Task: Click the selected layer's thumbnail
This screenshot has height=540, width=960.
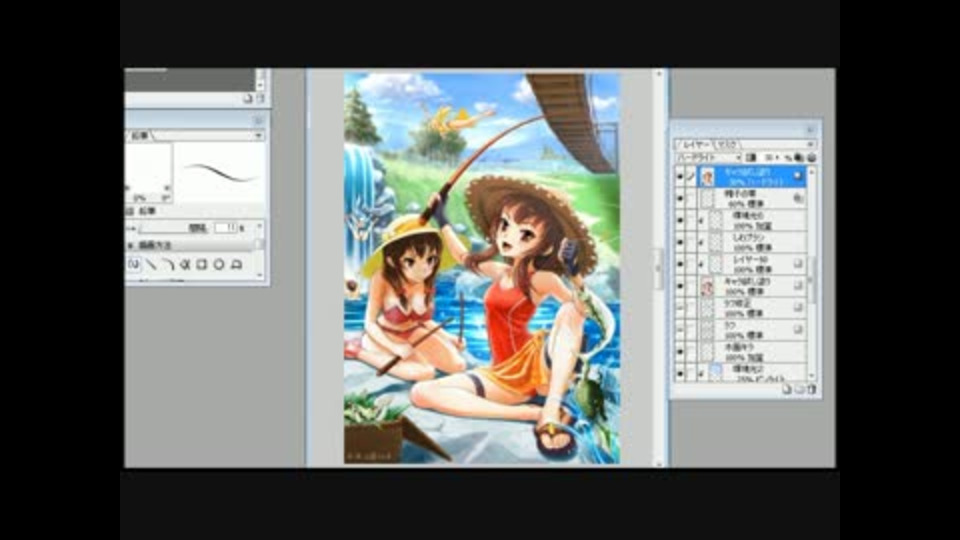Action: pyautogui.click(x=708, y=176)
